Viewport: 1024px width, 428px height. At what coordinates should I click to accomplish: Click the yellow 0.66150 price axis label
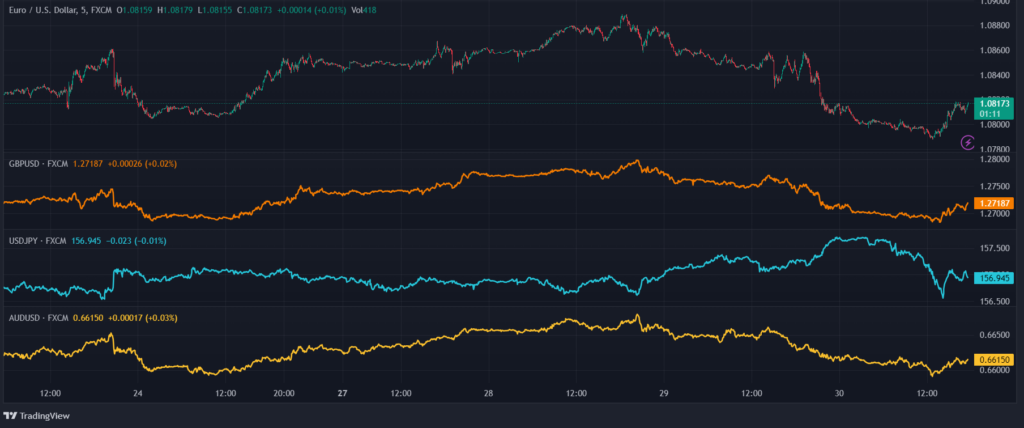(x=993, y=359)
